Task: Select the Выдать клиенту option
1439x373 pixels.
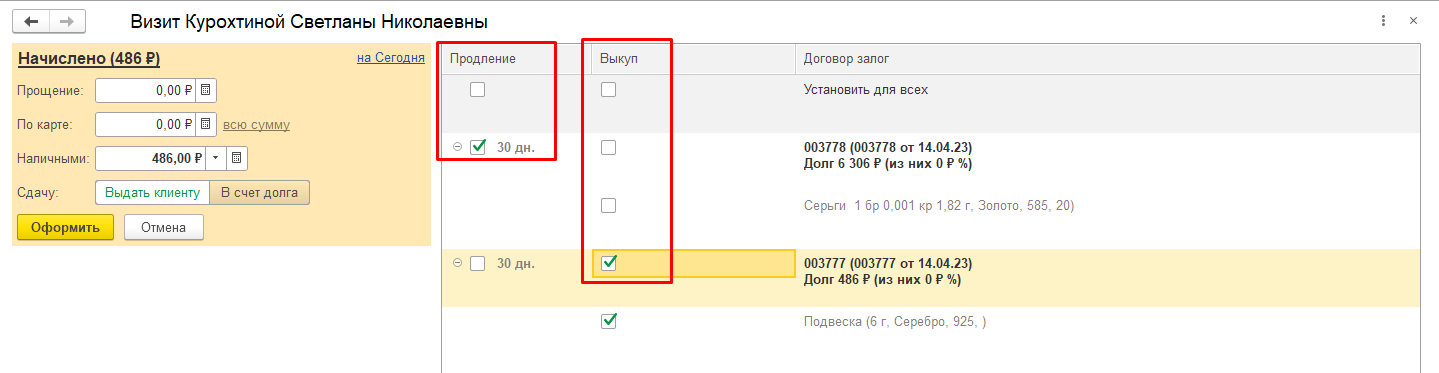Action: click(x=152, y=192)
